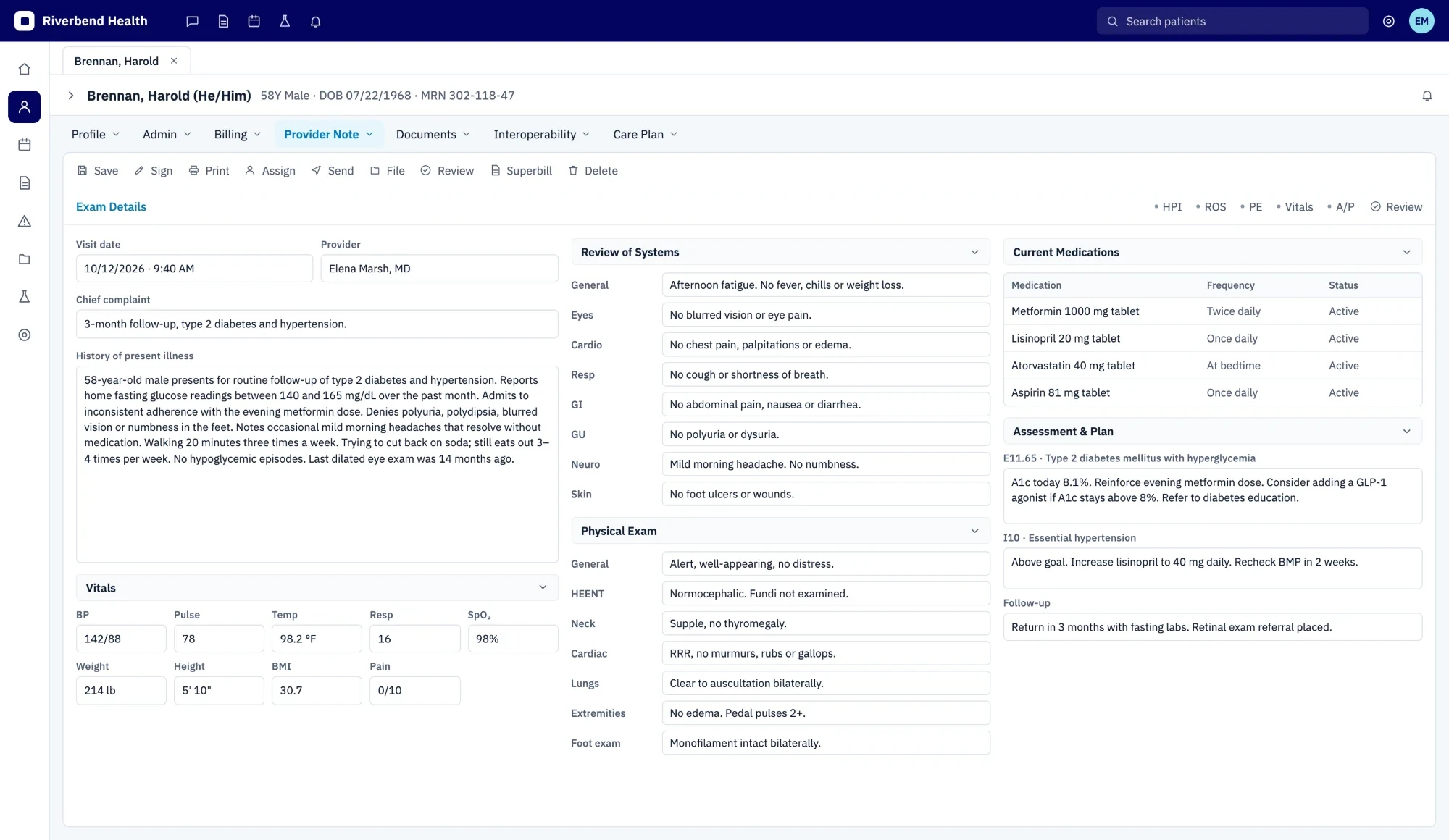
Task: Open the document icon in top bar
Action: pos(223,22)
